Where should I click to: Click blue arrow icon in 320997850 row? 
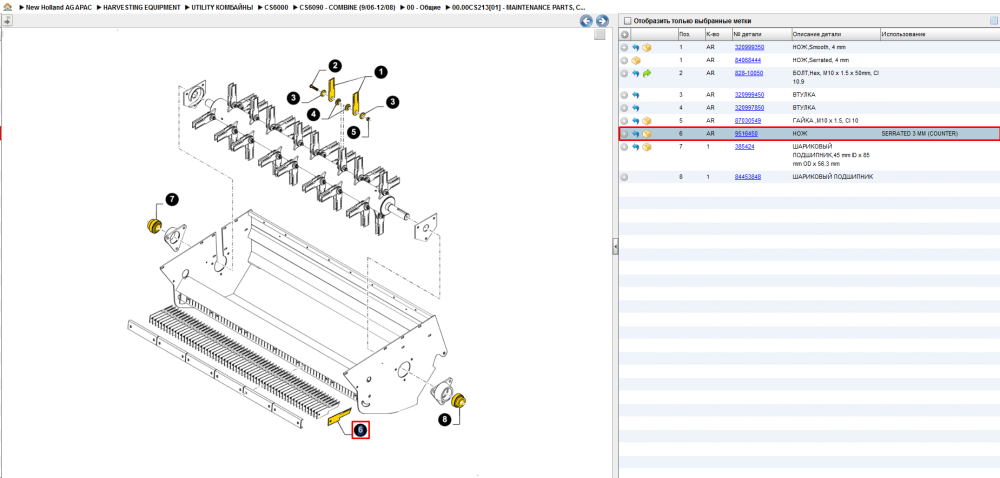636,108
